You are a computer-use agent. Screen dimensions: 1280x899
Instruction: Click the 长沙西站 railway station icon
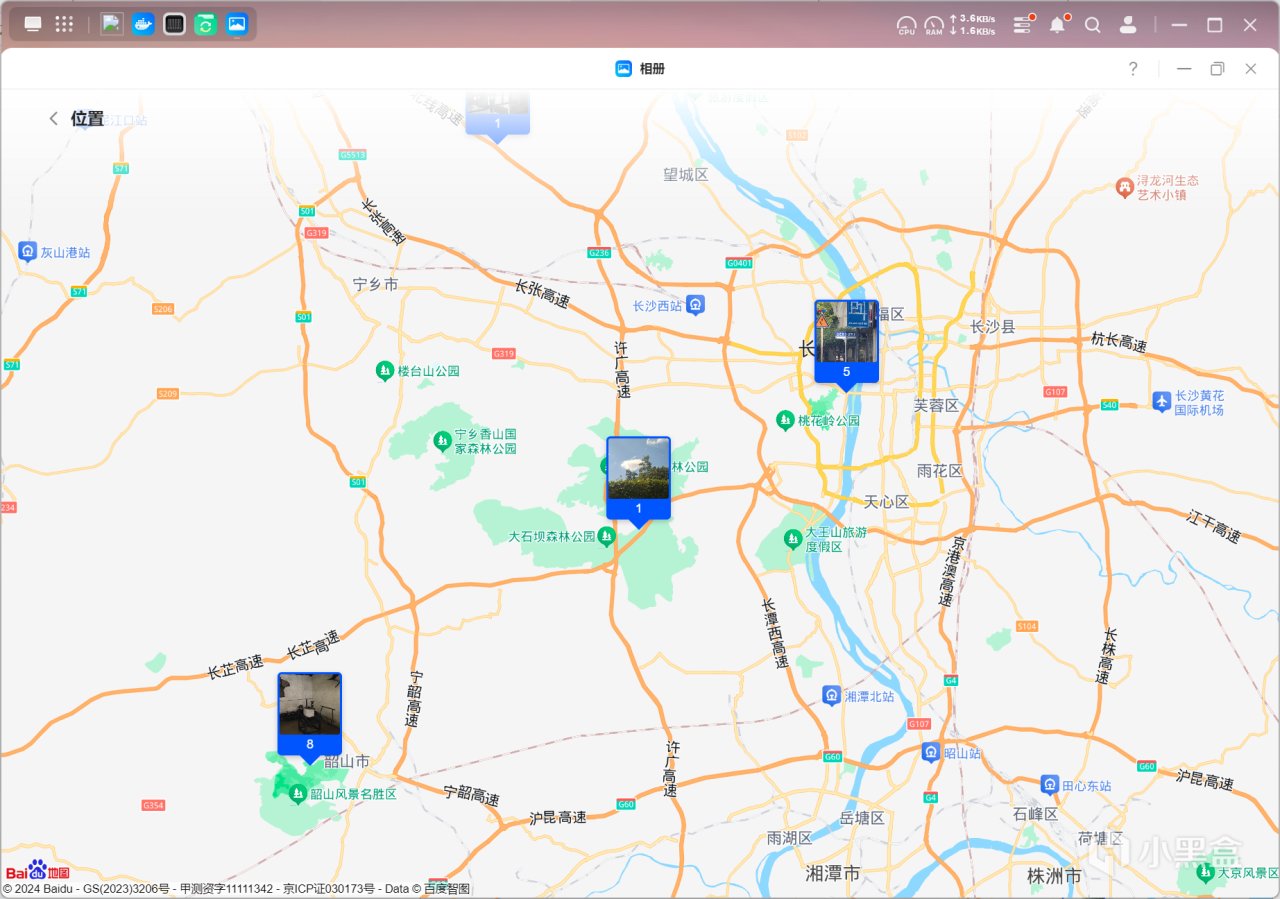point(696,305)
